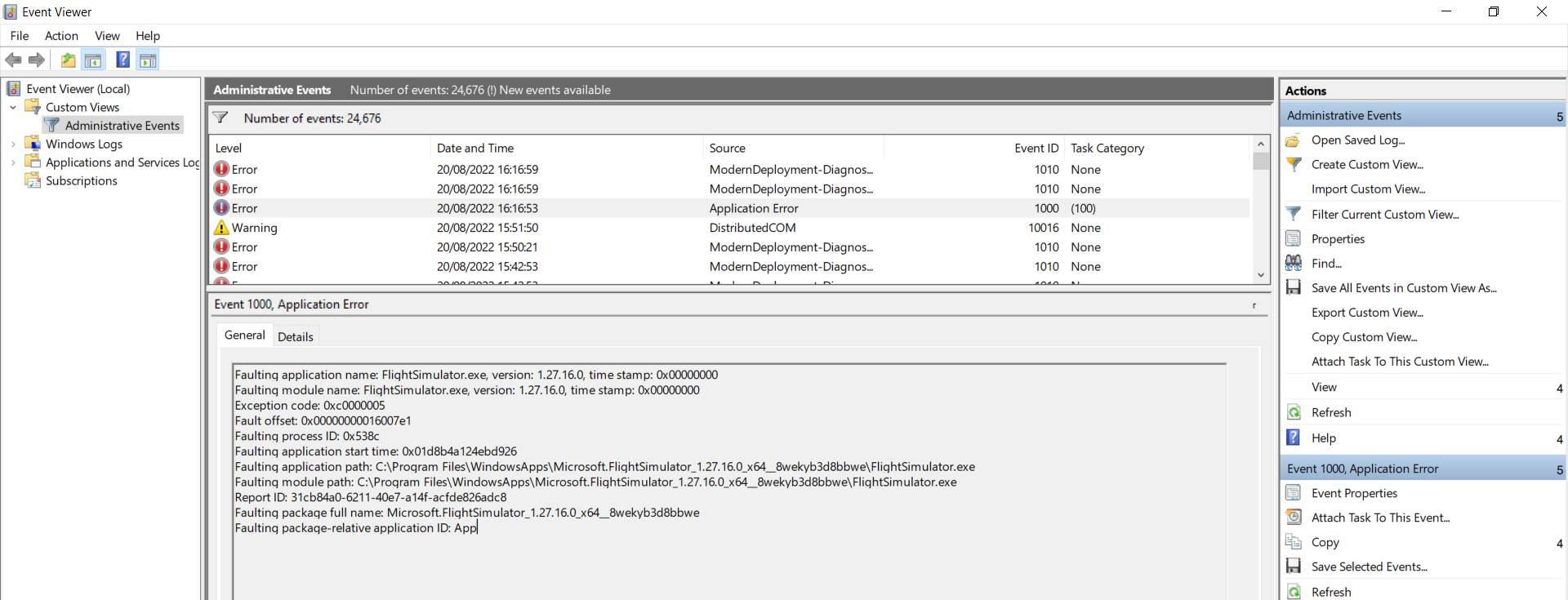Viewport: 1568px width, 600px height.
Task: Click the Find action with binoculars icon
Action: 1326,264
